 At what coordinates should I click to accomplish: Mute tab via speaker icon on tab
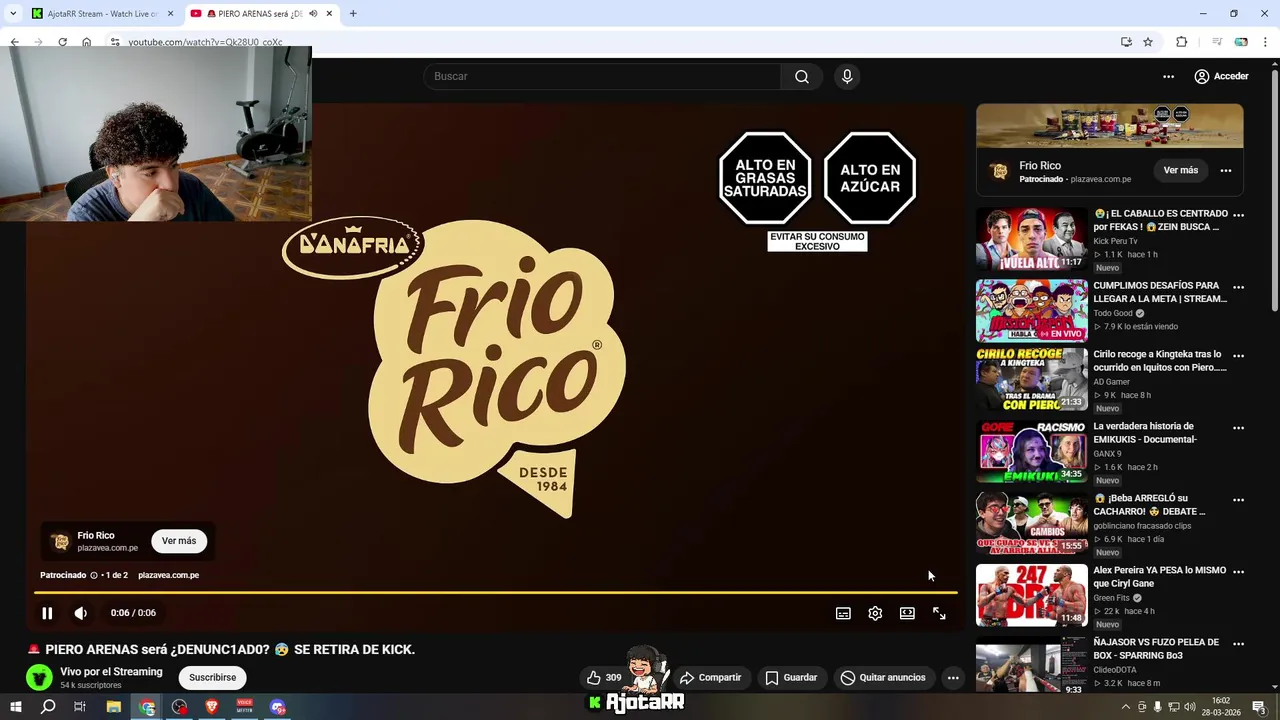[x=313, y=14]
